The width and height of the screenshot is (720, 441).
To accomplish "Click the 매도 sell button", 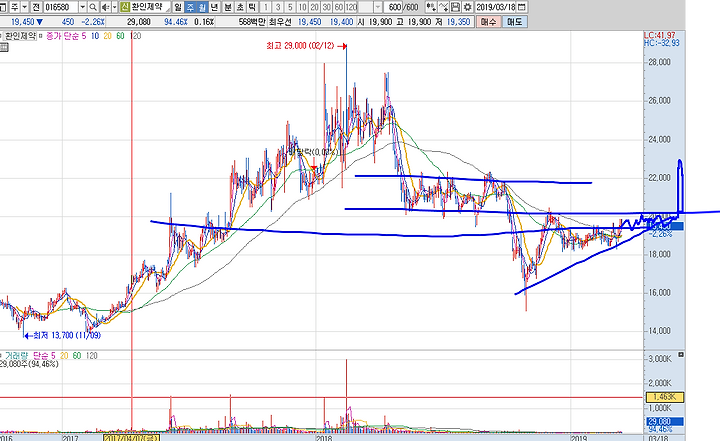I will point(515,22).
